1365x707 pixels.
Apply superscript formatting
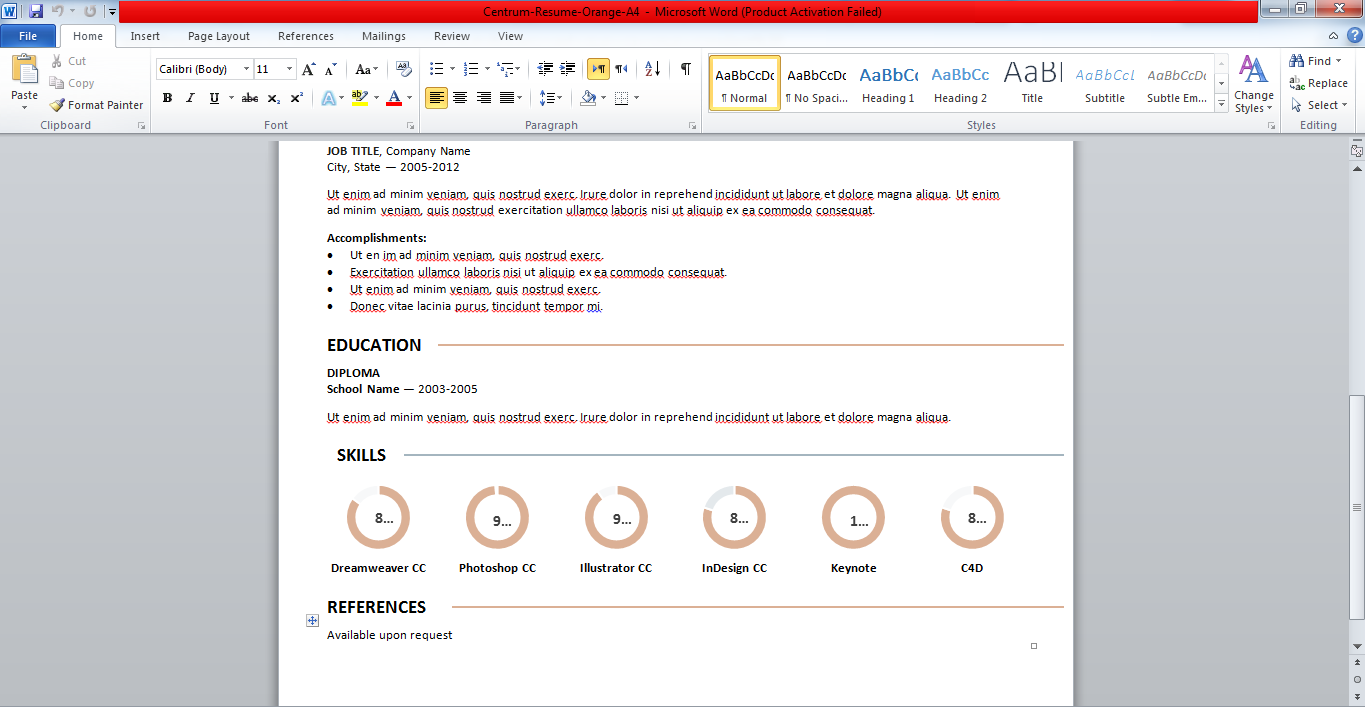pos(297,98)
